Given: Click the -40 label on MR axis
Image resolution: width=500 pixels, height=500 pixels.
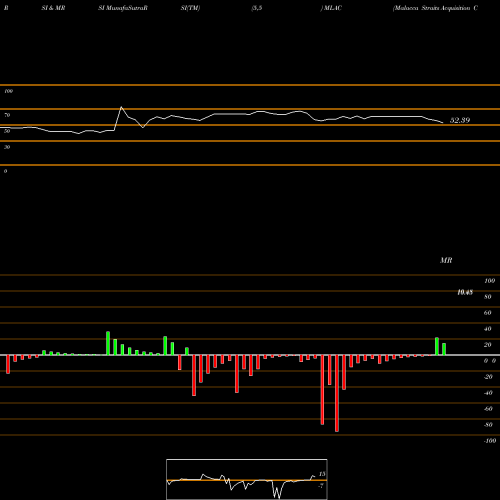Looking at the screenshot, I should (488, 393).
